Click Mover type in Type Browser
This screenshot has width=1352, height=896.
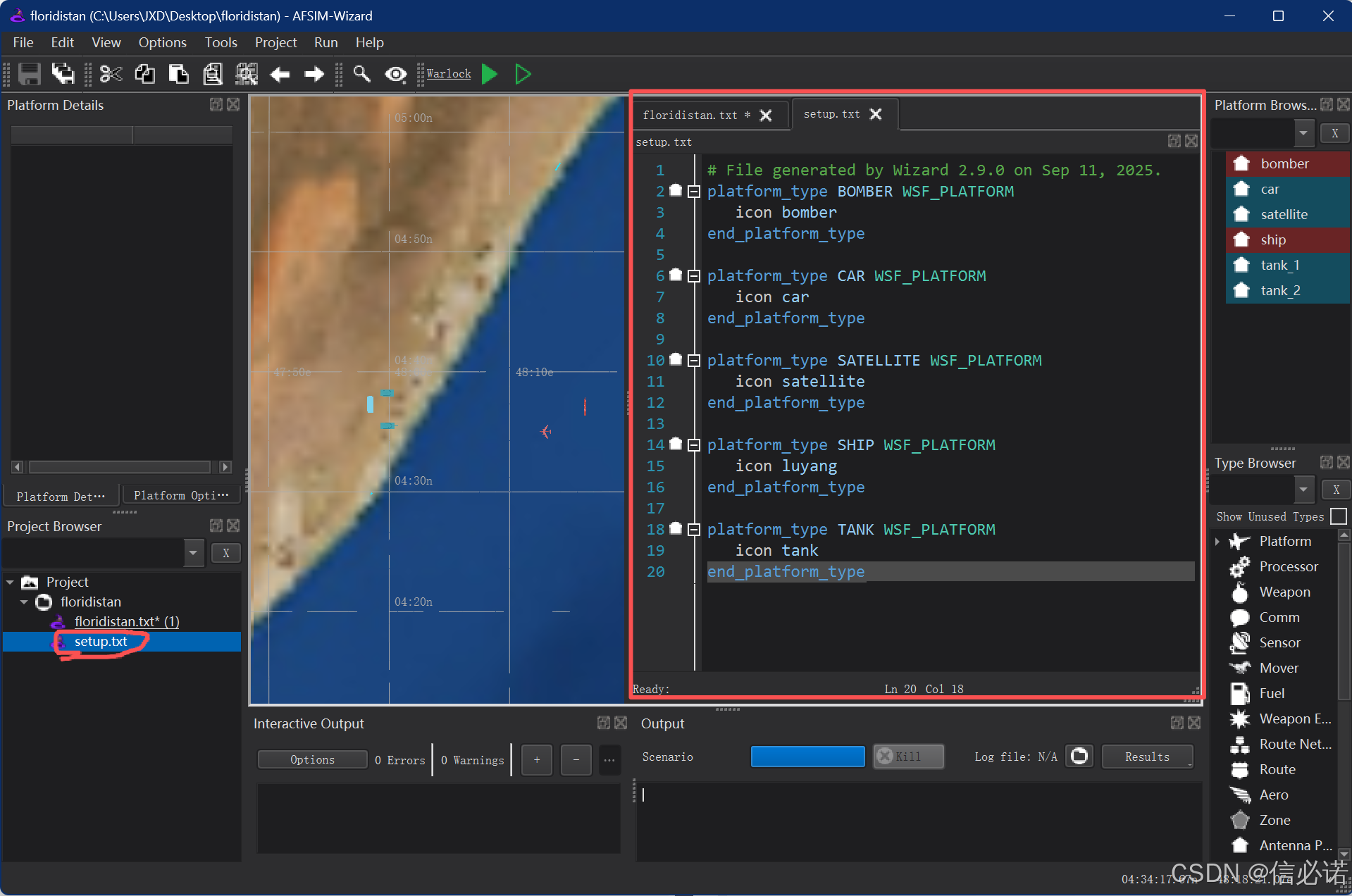coord(1278,668)
